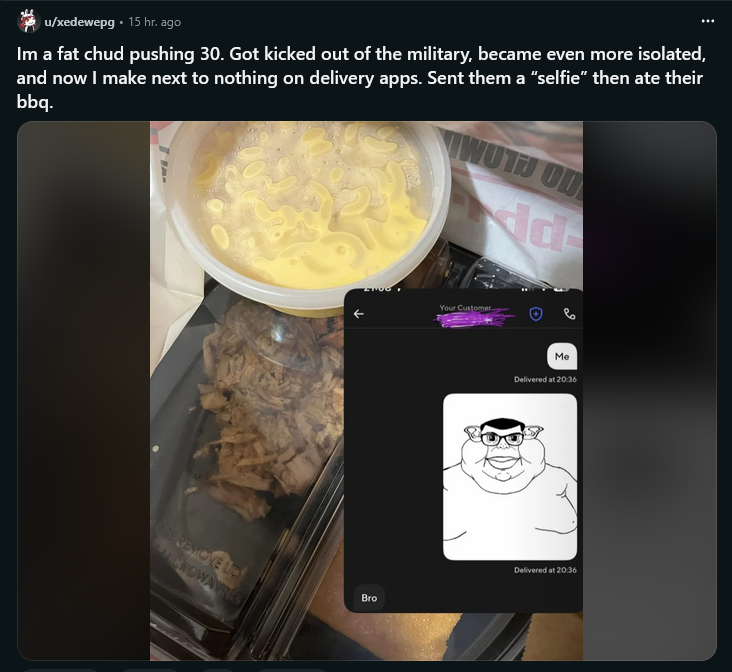The image size is (732, 672).
Task: Select the 'Bro' reply bubble
Action: 369,598
